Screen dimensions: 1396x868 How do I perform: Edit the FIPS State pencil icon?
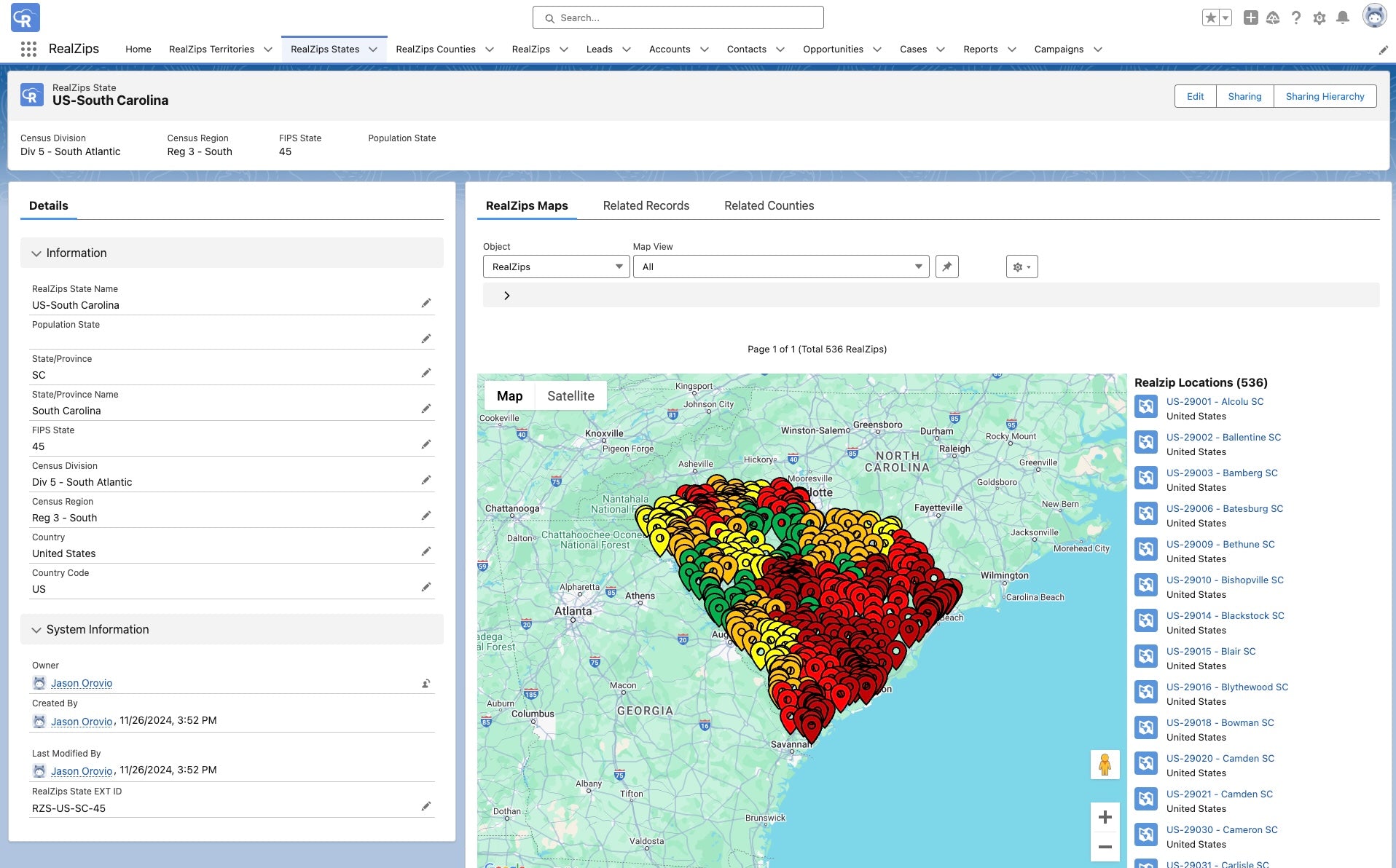pos(426,444)
